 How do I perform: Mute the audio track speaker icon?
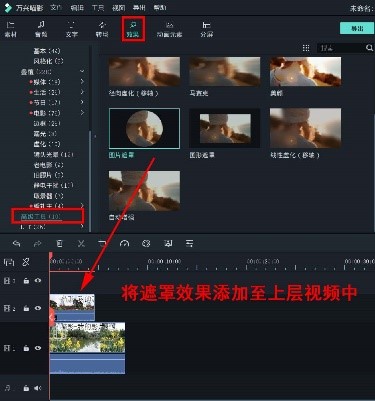[x=38, y=388]
